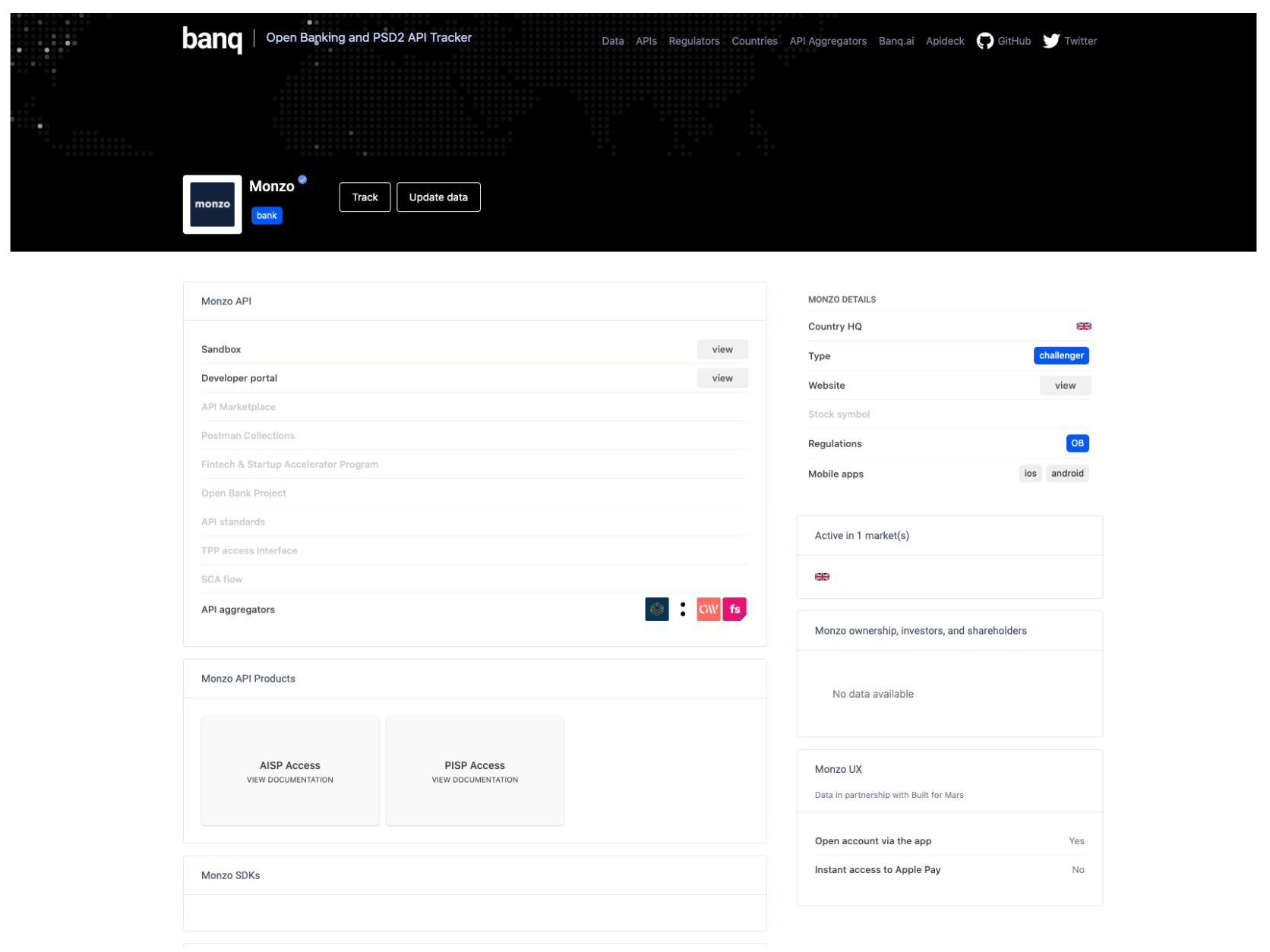Click the UK flag under Active in 1 market(s)
The width and height of the screenshot is (1270, 952).
click(822, 577)
